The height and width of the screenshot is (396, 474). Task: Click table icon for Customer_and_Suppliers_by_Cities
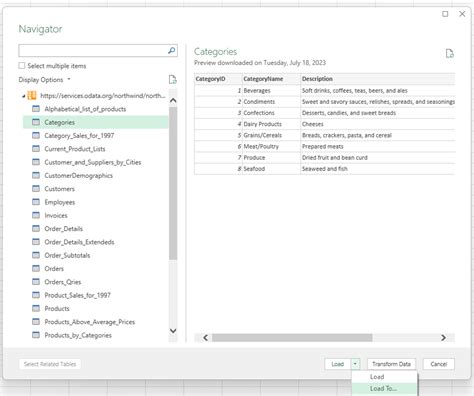tap(36, 162)
